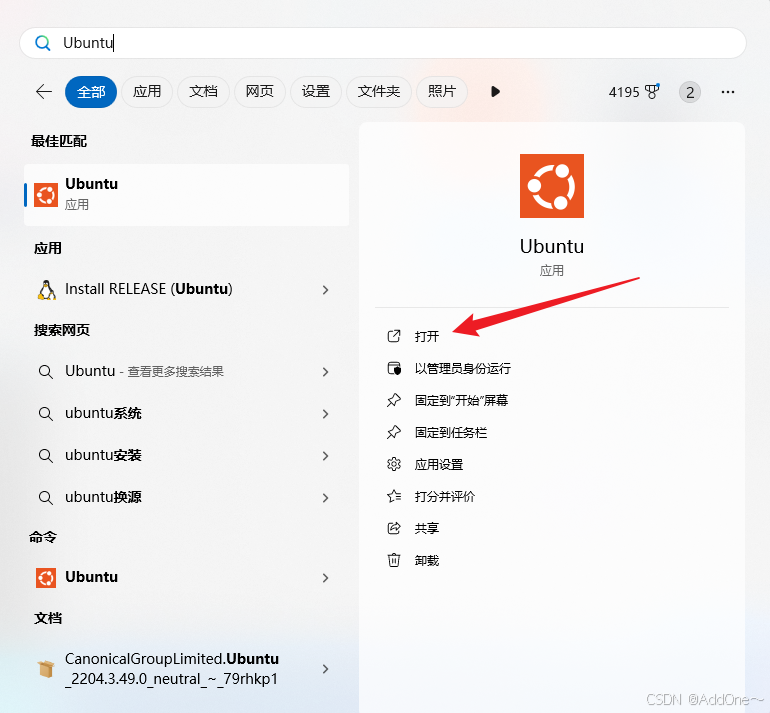Click the 打开 open icon

point(394,336)
